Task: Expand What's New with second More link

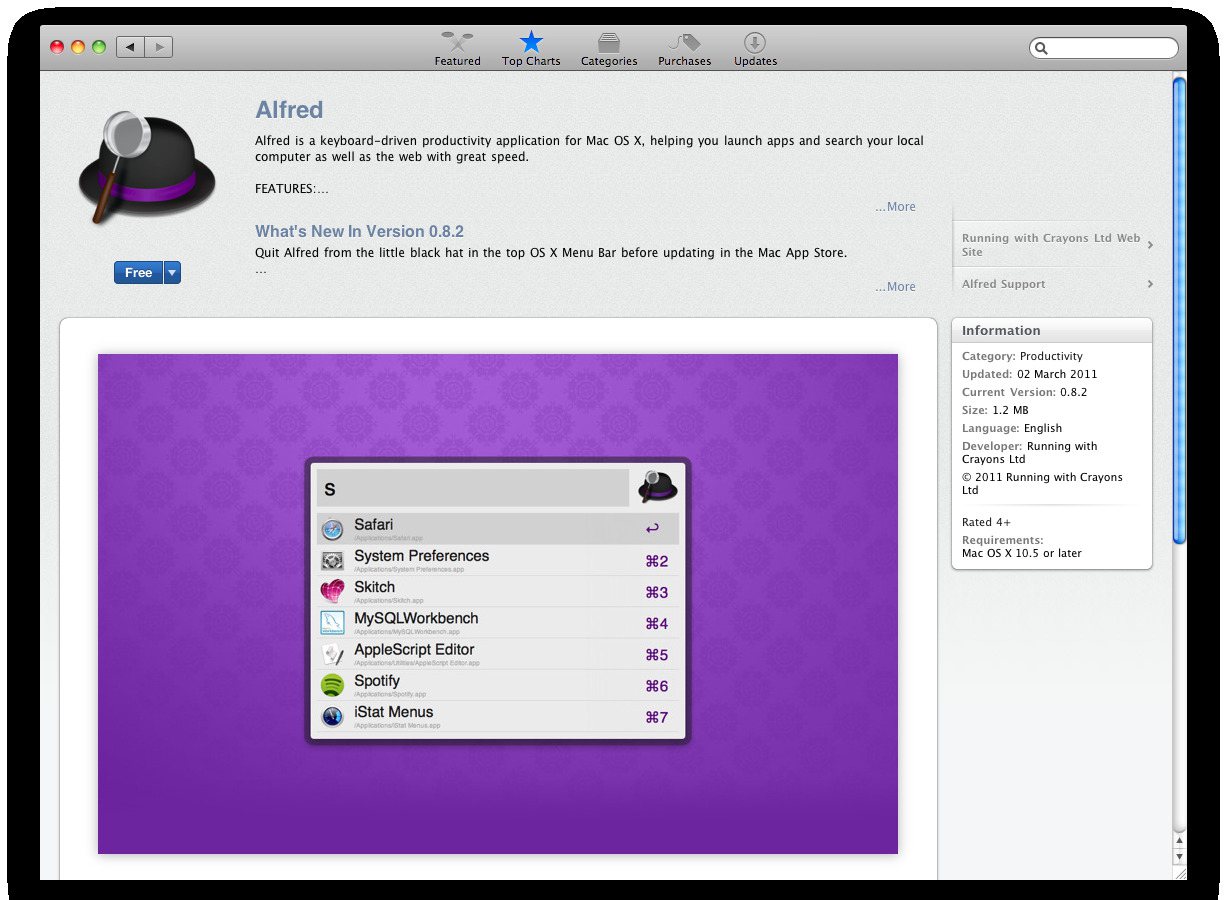Action: point(895,287)
